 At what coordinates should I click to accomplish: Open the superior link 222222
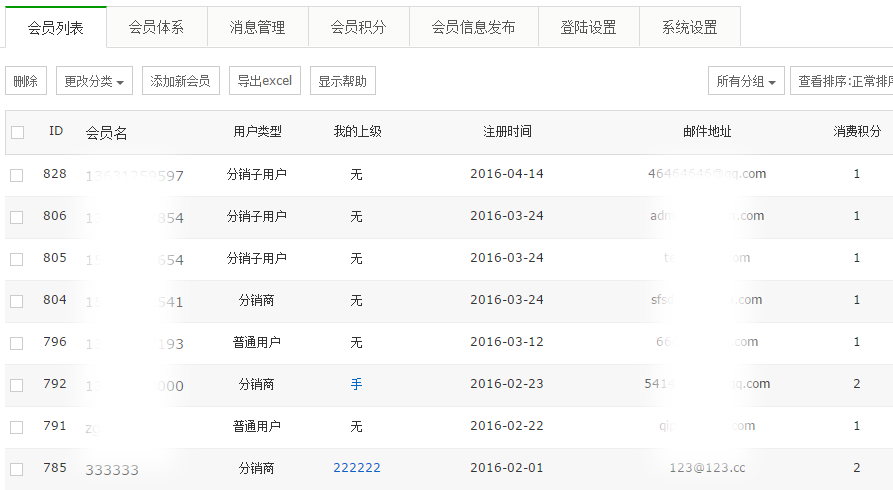click(356, 468)
